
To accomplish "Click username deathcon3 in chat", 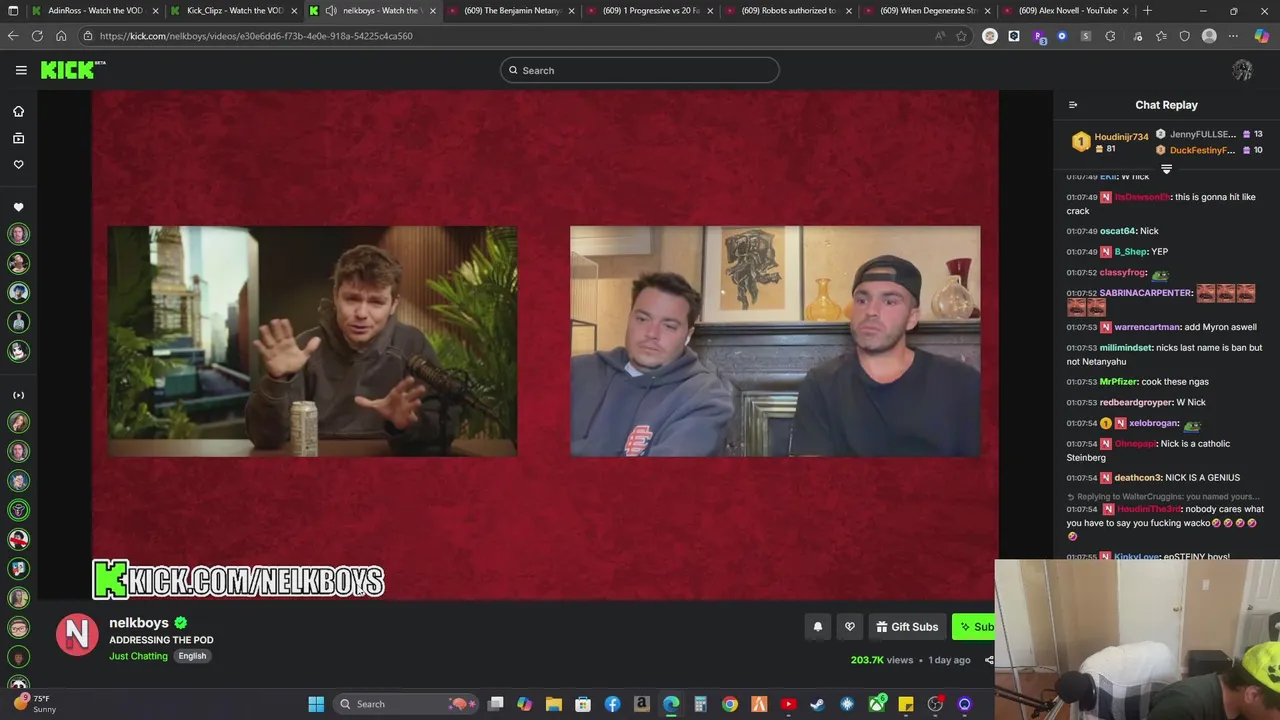I will (x=1138, y=478).
